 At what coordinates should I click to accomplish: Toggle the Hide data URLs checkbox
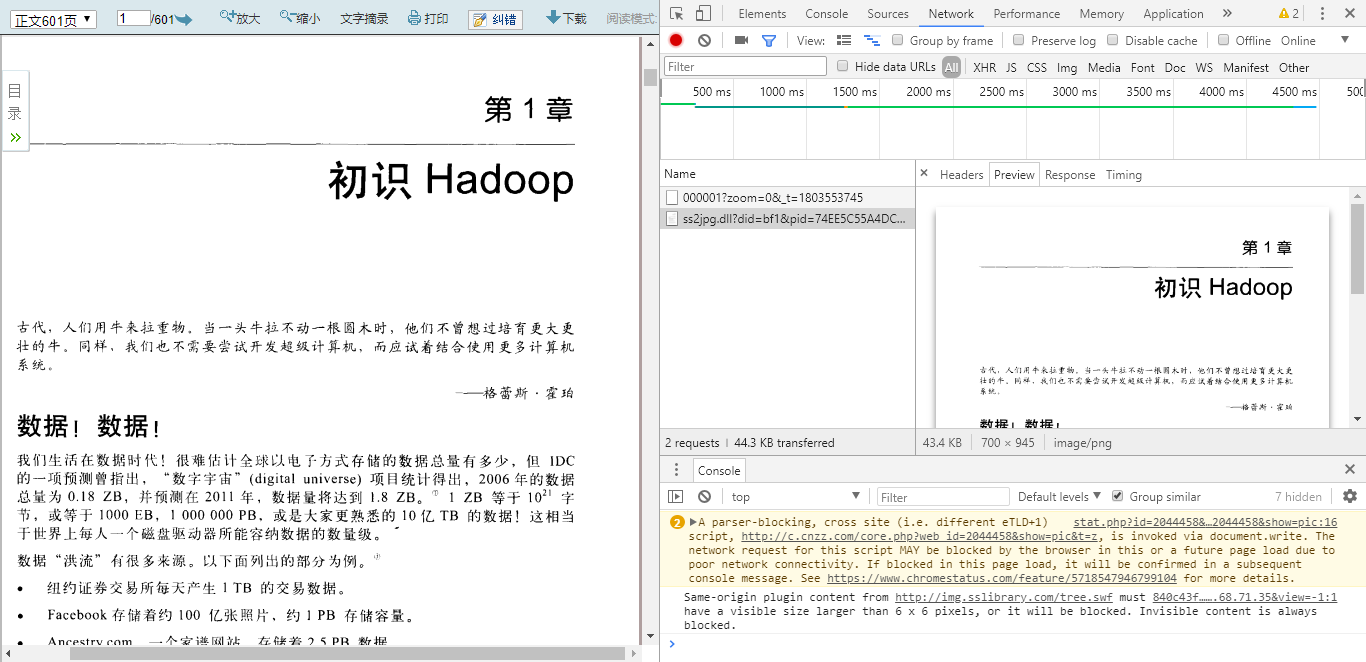click(843, 67)
